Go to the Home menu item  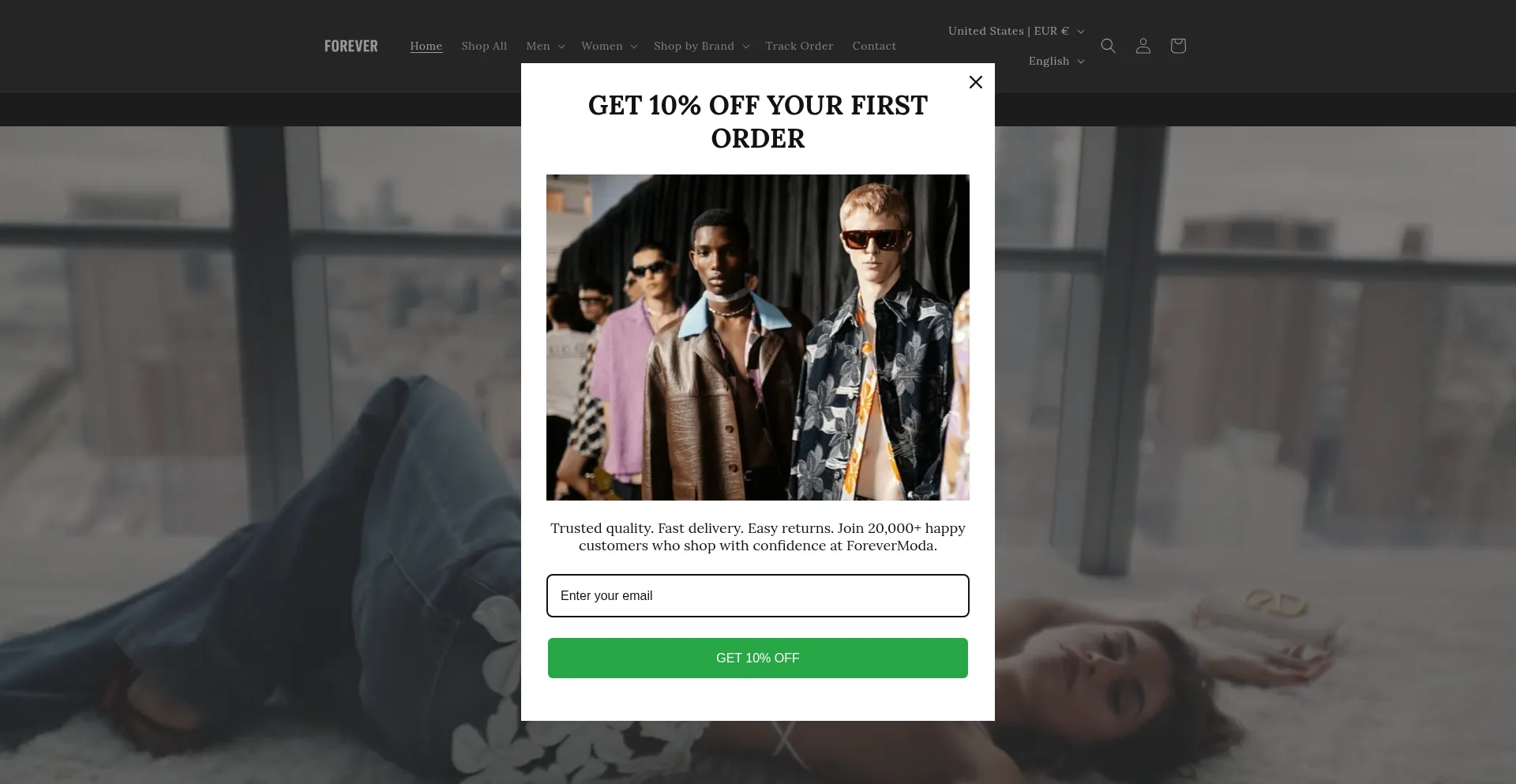click(x=426, y=46)
